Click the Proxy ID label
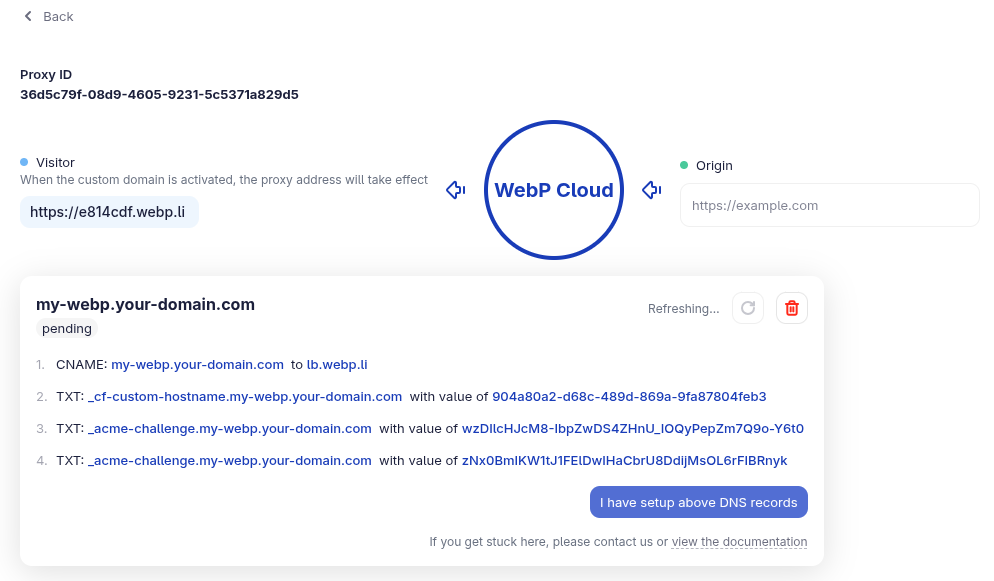Screen dimensions: 994x581 (46, 75)
